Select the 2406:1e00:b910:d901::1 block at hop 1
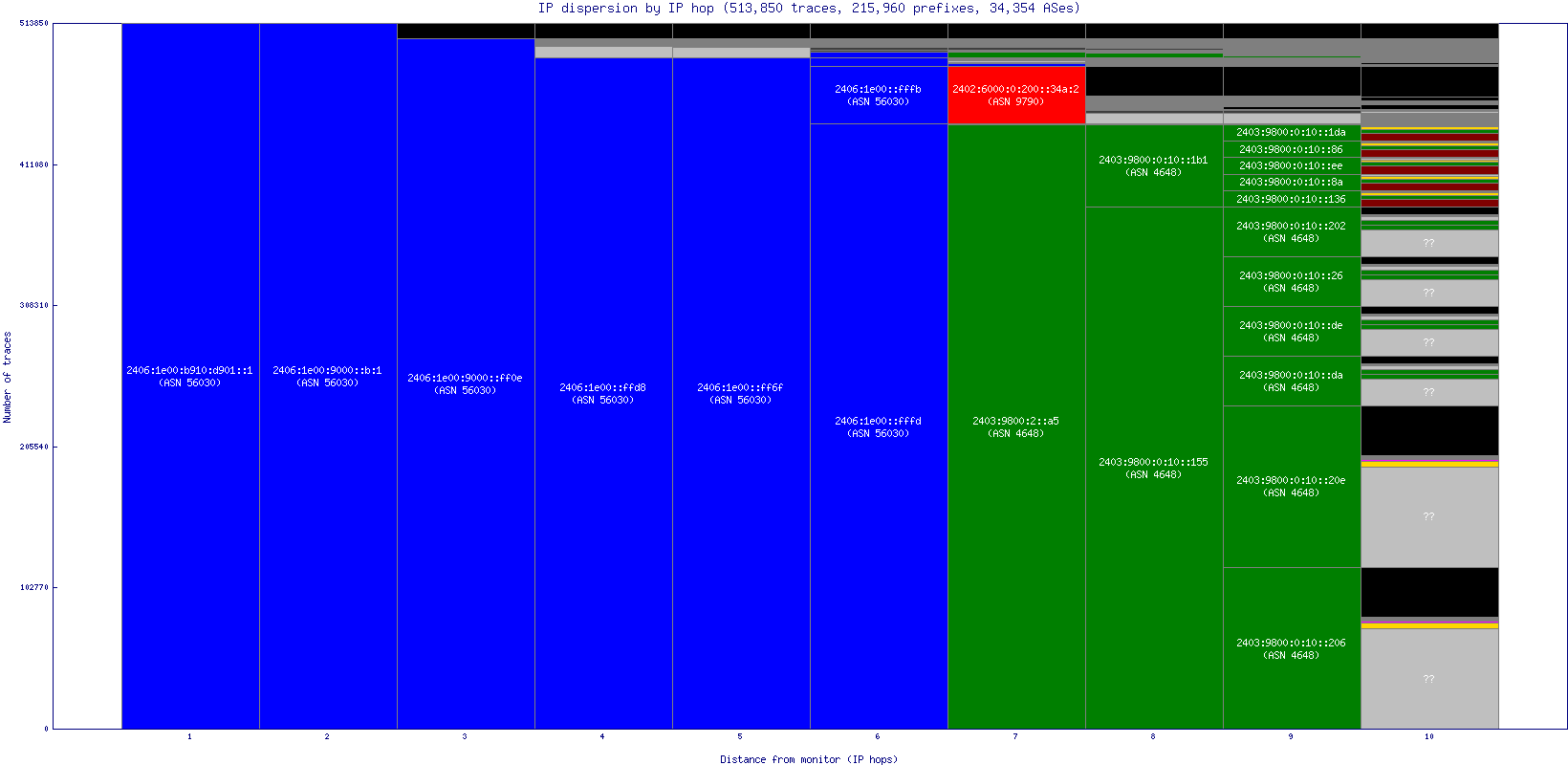This screenshot has width=1568, height=765. 190,376
